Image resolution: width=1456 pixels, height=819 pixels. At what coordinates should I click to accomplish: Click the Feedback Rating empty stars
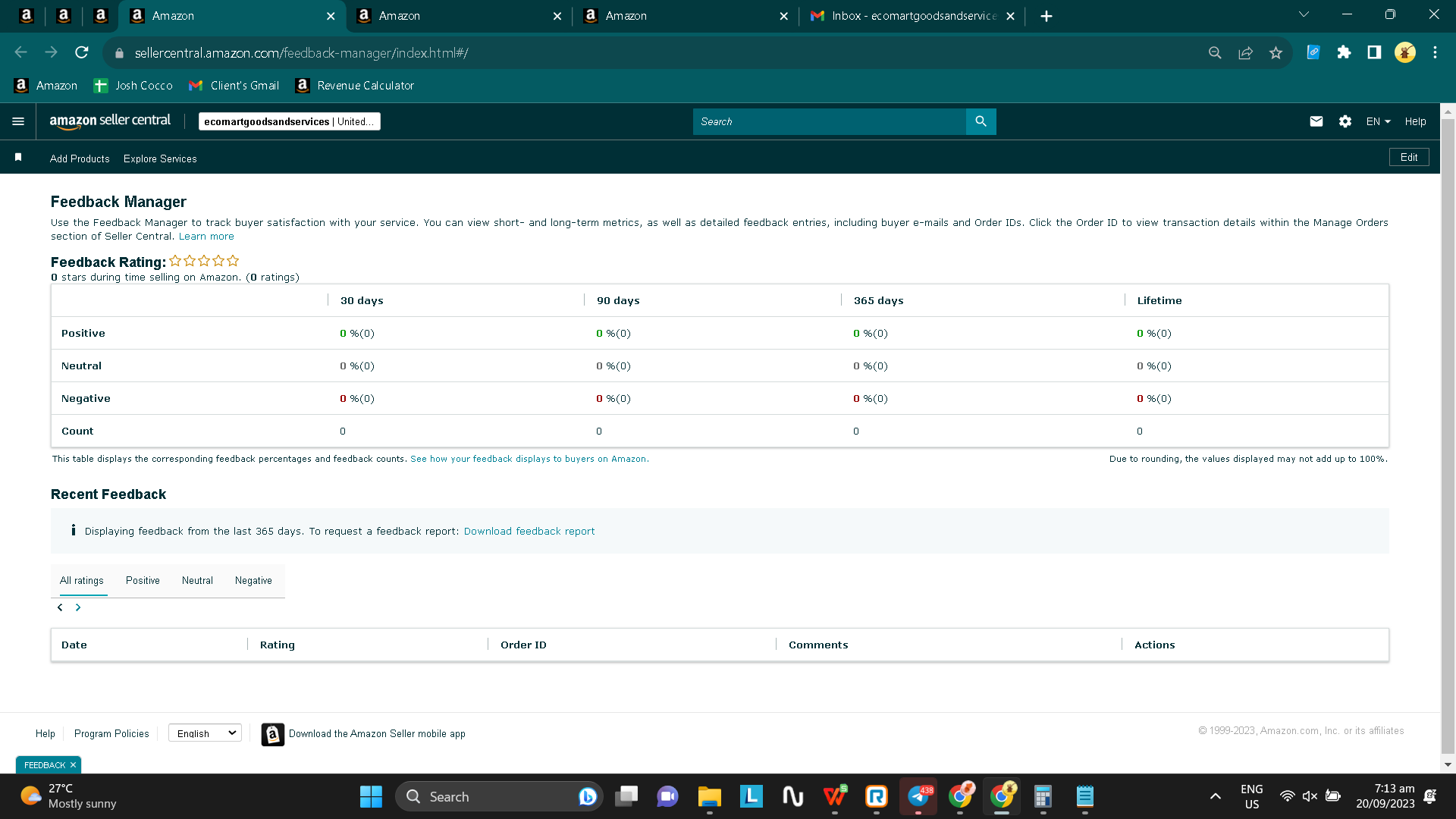(204, 261)
